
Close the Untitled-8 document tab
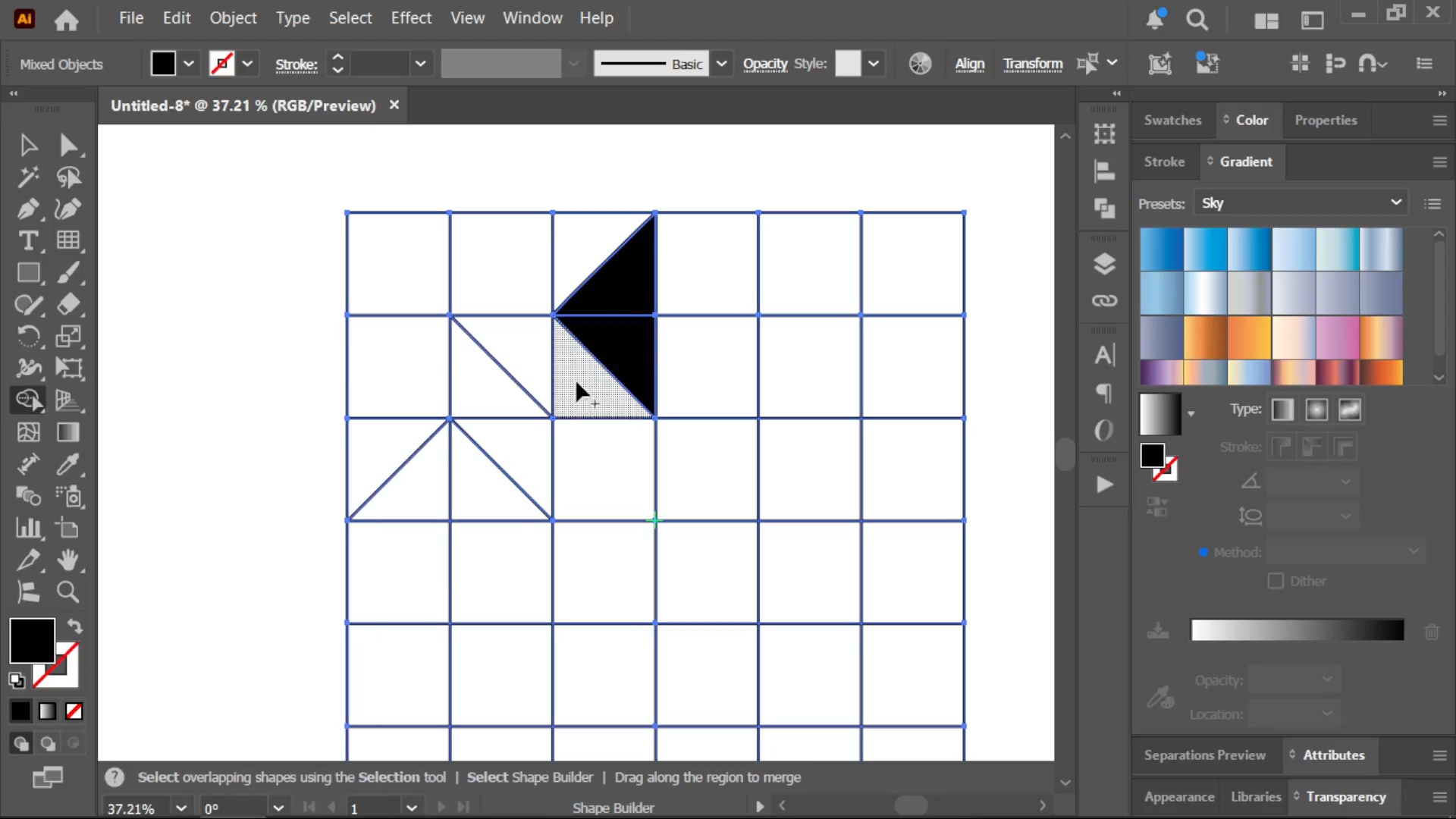[394, 105]
